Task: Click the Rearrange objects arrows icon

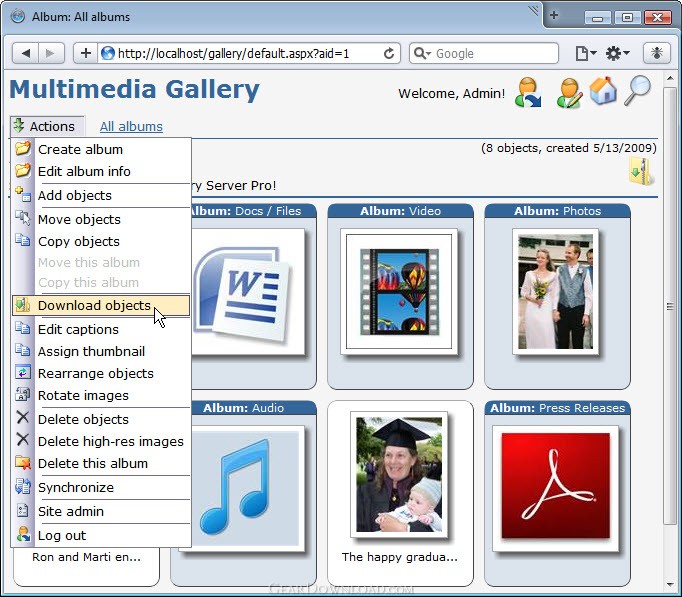Action: (23, 372)
